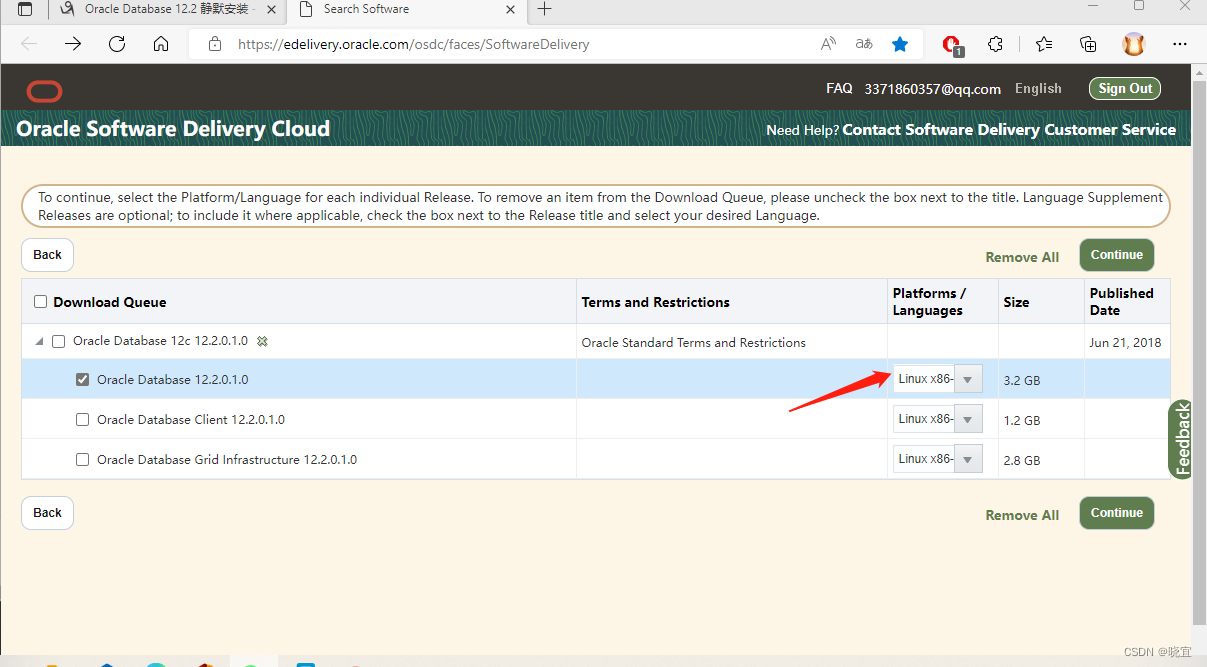Close the Search Software tab

coord(510,9)
